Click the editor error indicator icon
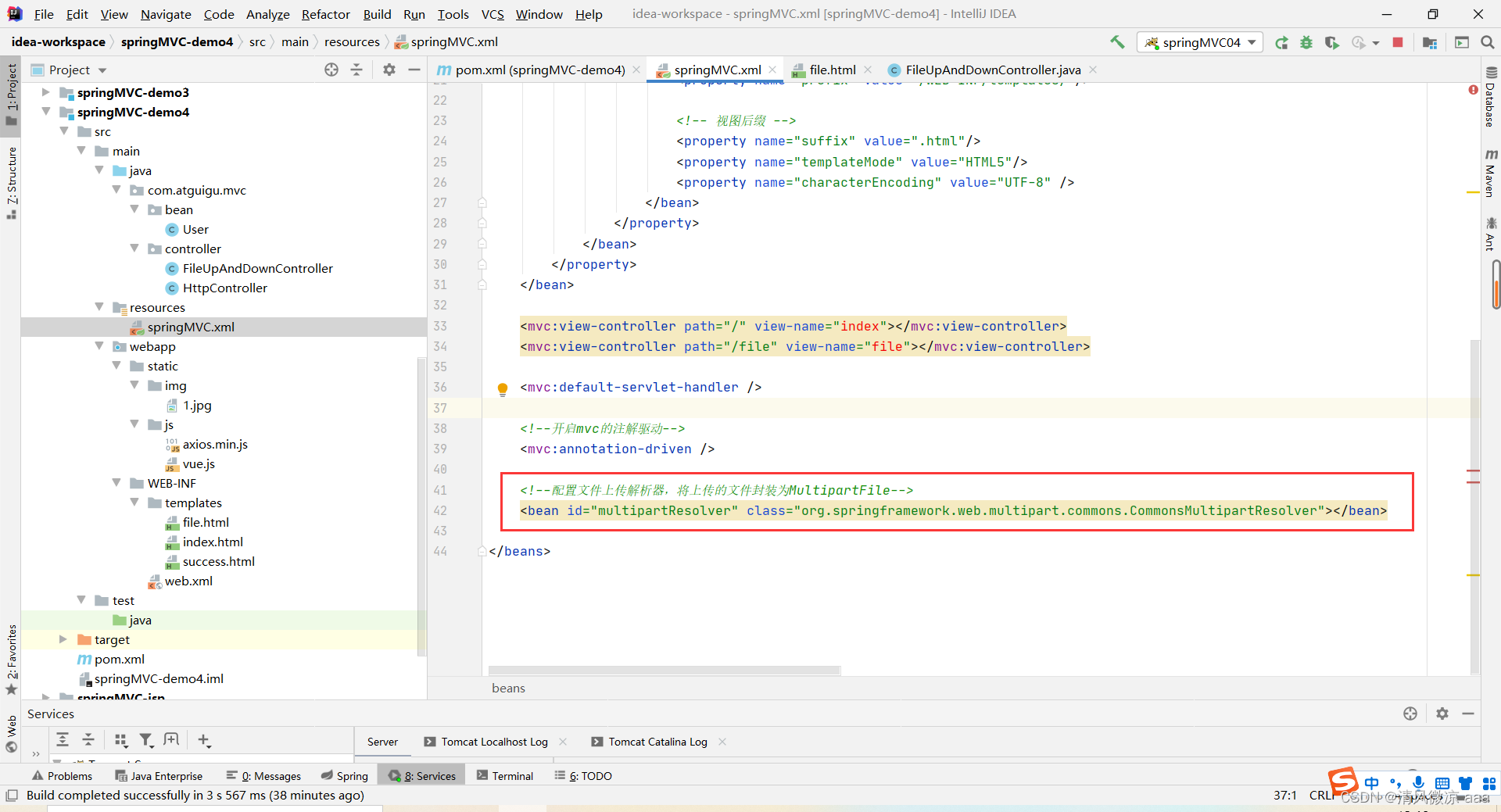1501x812 pixels. point(1473,90)
